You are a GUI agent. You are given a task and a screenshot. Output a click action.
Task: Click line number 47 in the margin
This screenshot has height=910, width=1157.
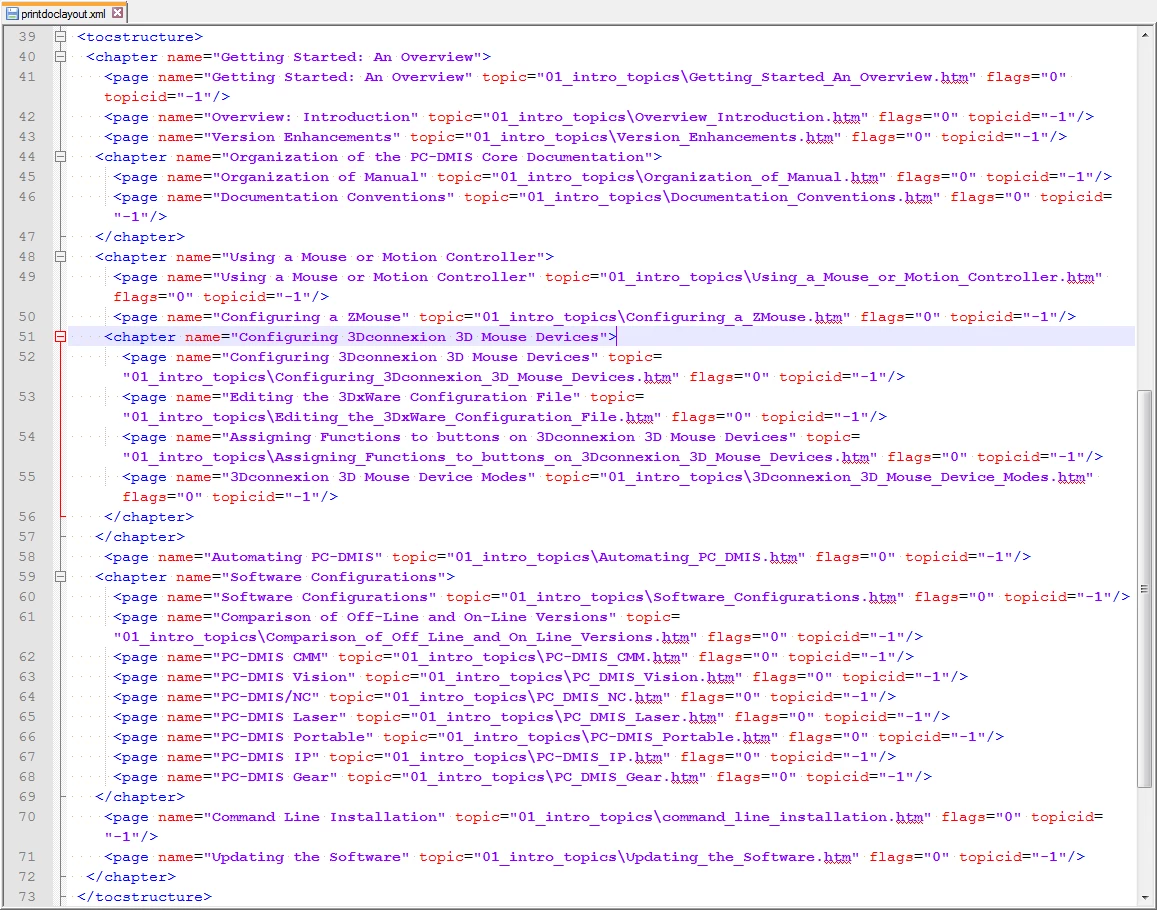click(27, 236)
